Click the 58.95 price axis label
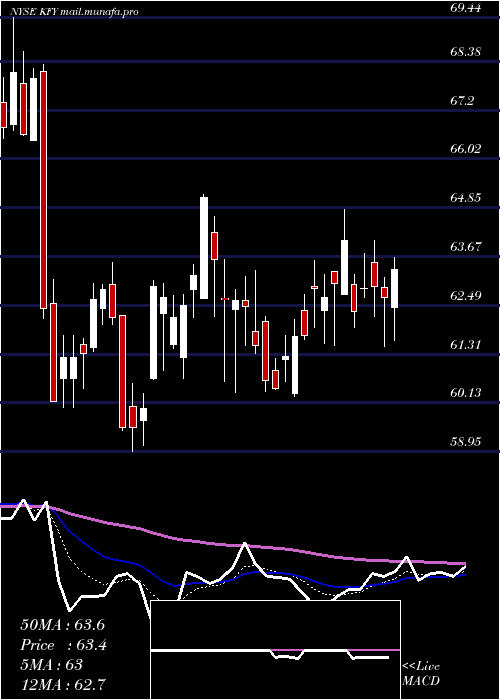The image size is (500, 700). point(466,442)
